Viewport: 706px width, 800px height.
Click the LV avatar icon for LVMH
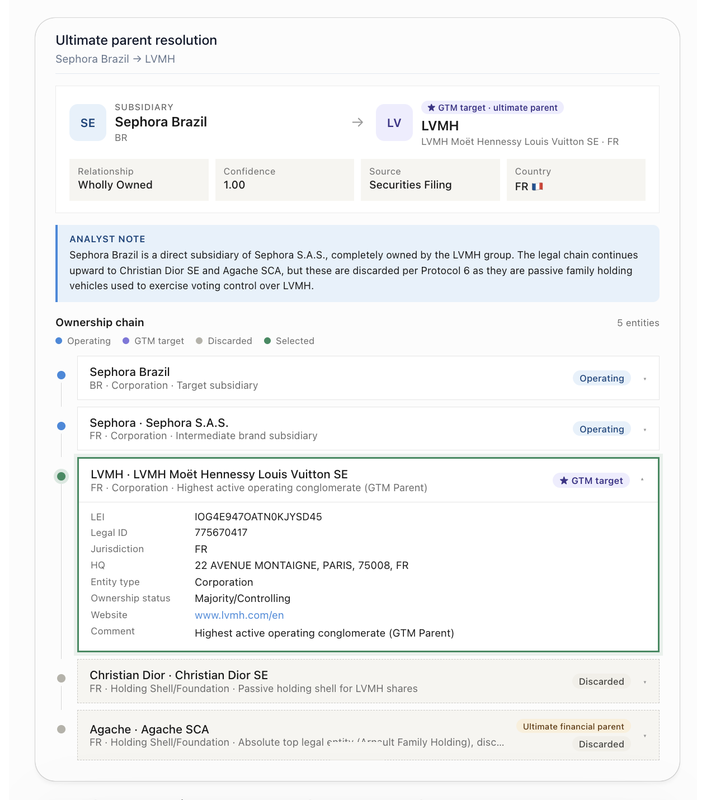click(394, 122)
